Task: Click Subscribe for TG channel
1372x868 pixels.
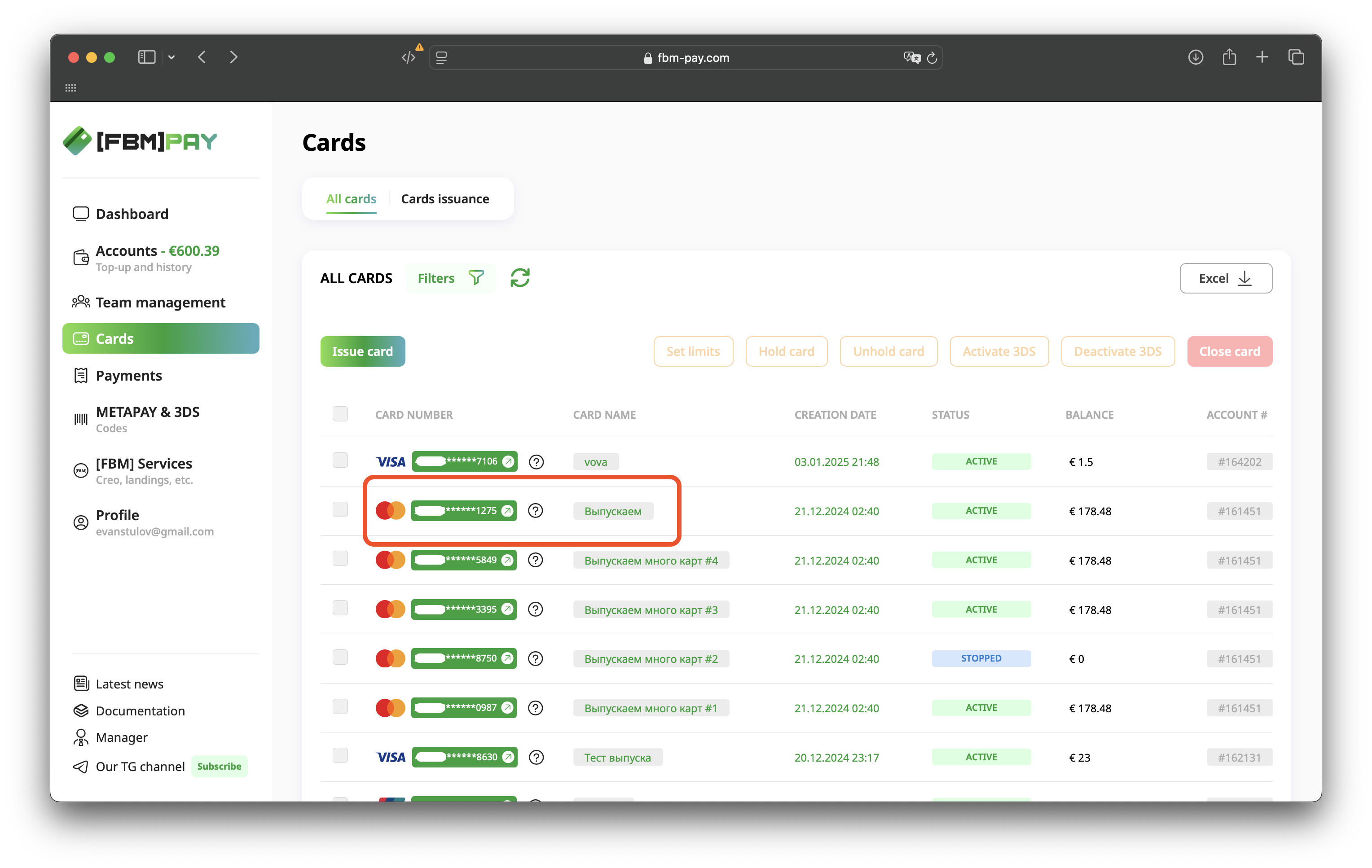Action: (x=220, y=767)
